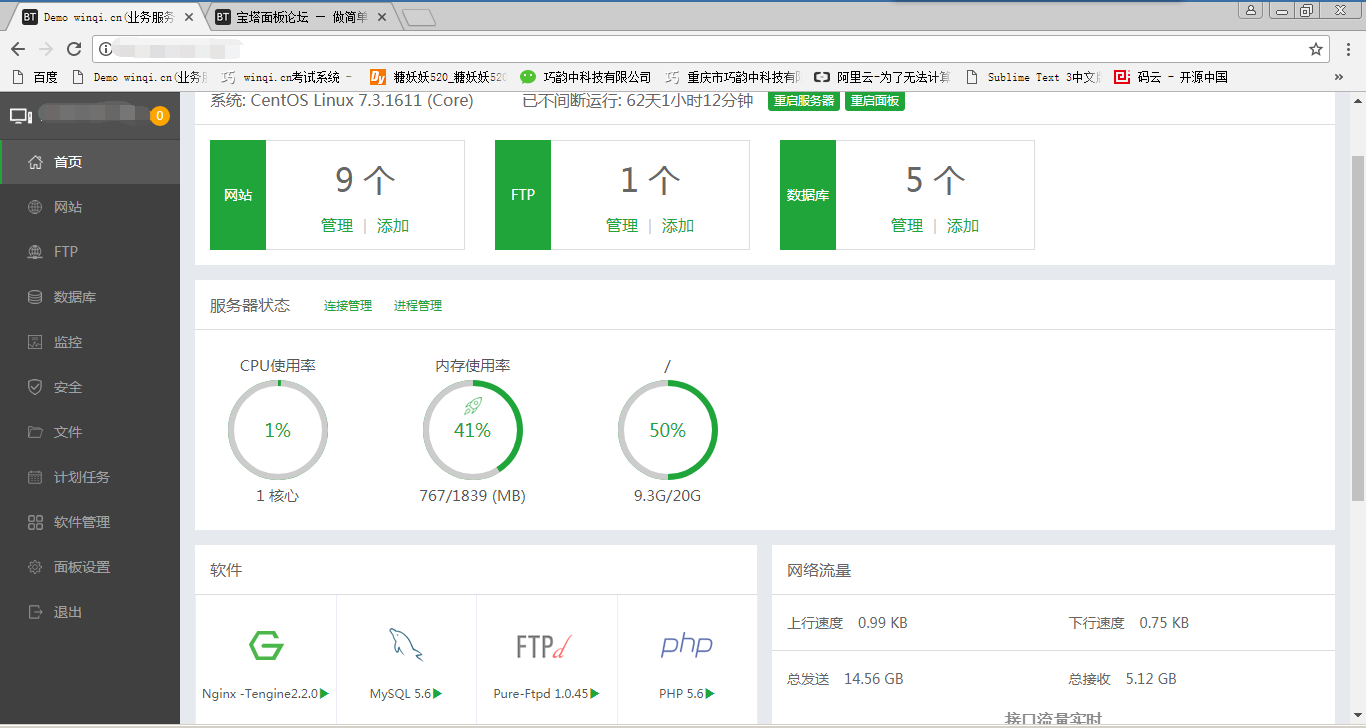Screen dimensions: 1366x728
Task: Click the folder icon beside 文件
Action: (x=36, y=432)
